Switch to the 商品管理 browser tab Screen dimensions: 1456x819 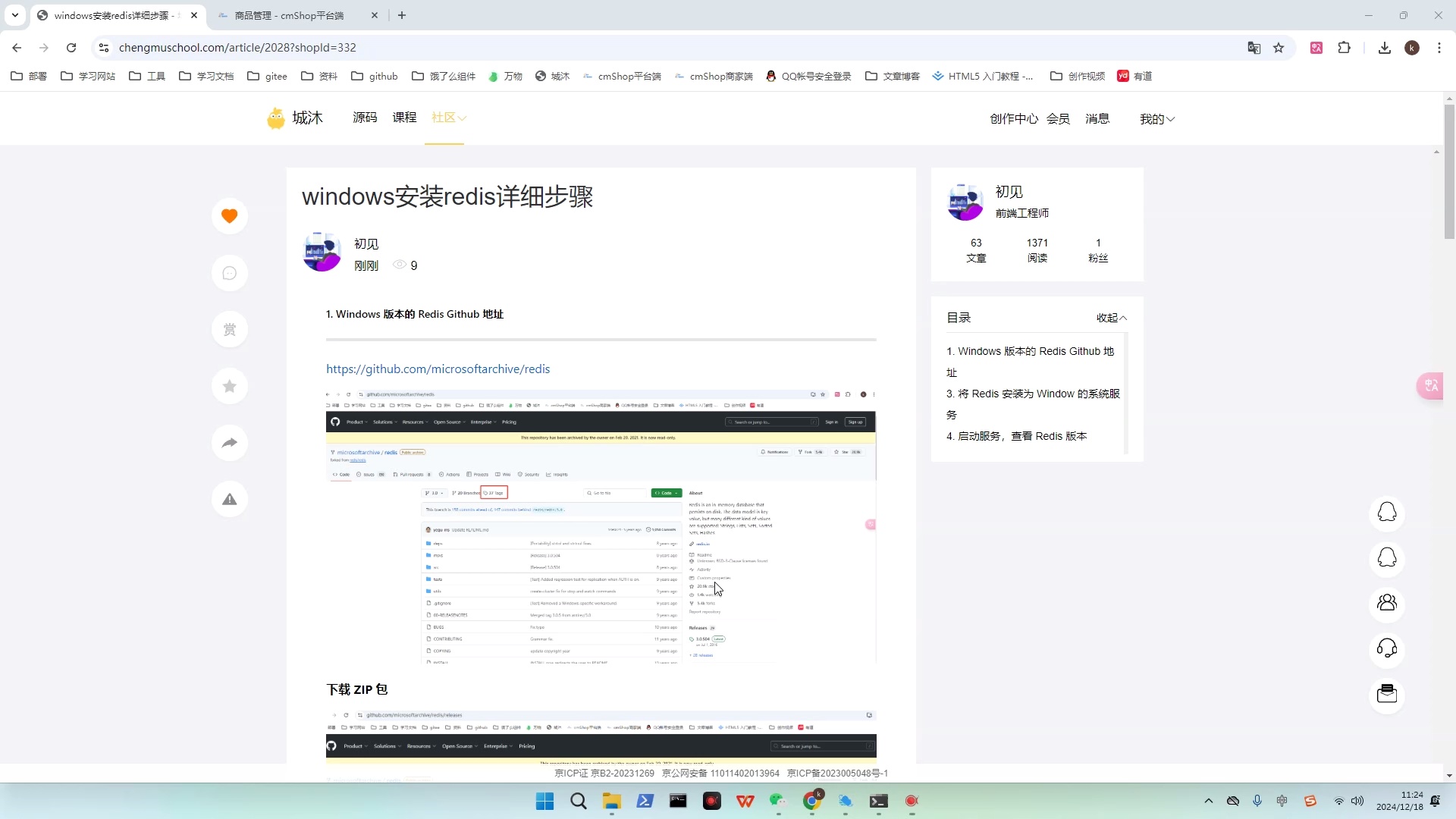pos(288,15)
